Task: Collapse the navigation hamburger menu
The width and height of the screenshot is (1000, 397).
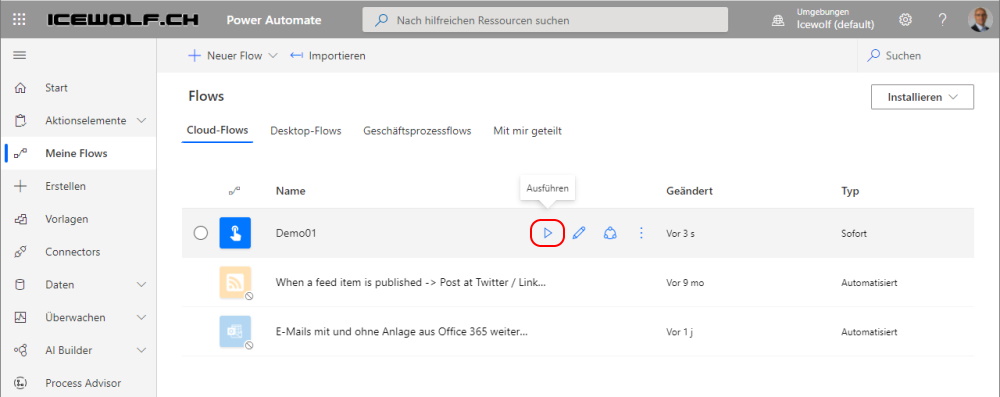Action: coord(20,56)
